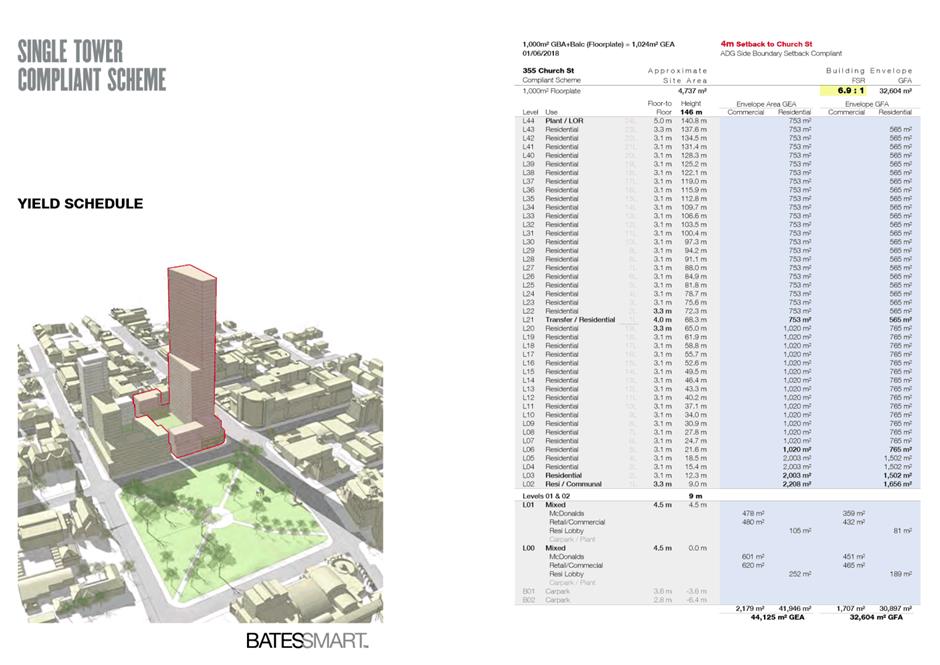Click the height value '100.4 m'
Viewport: 940px width, 665px height.
[694, 233]
